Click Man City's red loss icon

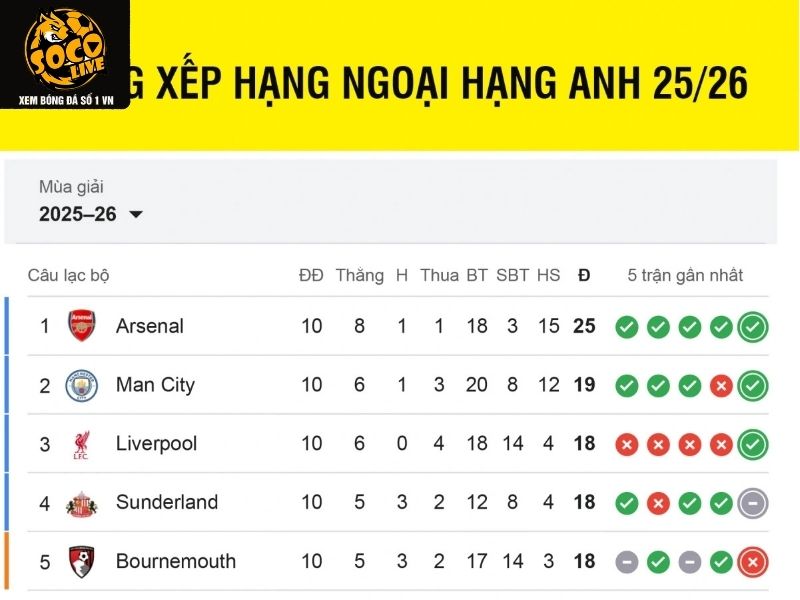pyautogui.click(x=721, y=386)
